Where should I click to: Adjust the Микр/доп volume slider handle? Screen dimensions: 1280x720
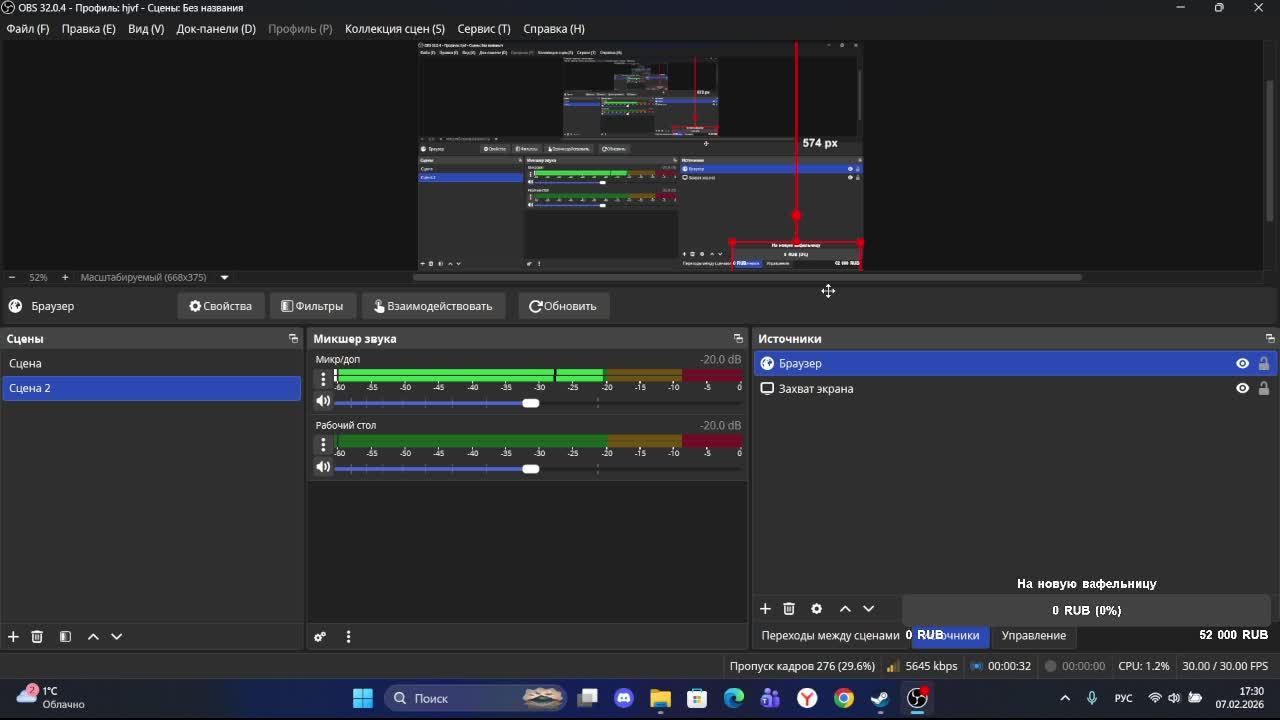pos(531,403)
